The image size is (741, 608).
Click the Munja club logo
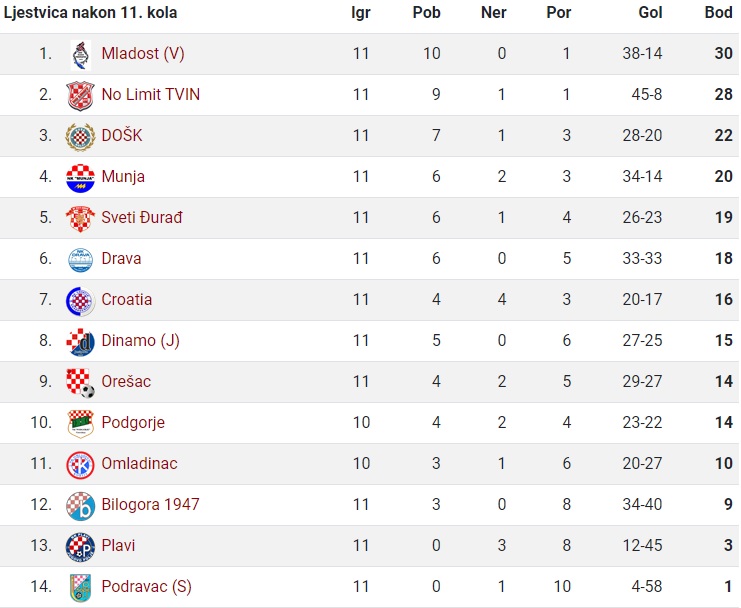tap(80, 177)
